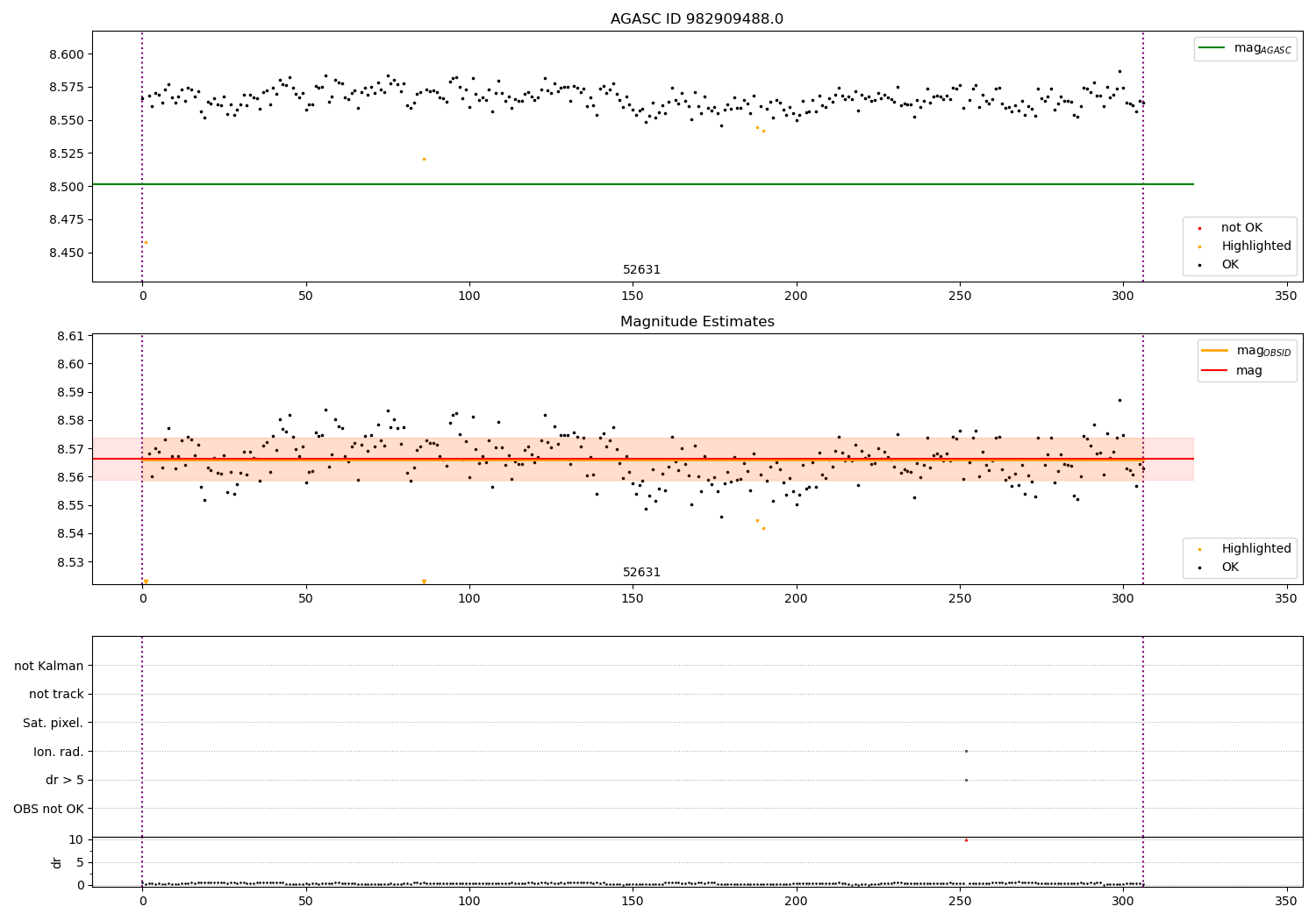Select 'OK' legend entry in Magnitude Estimates plot
1316x921 pixels.
tap(1230, 568)
